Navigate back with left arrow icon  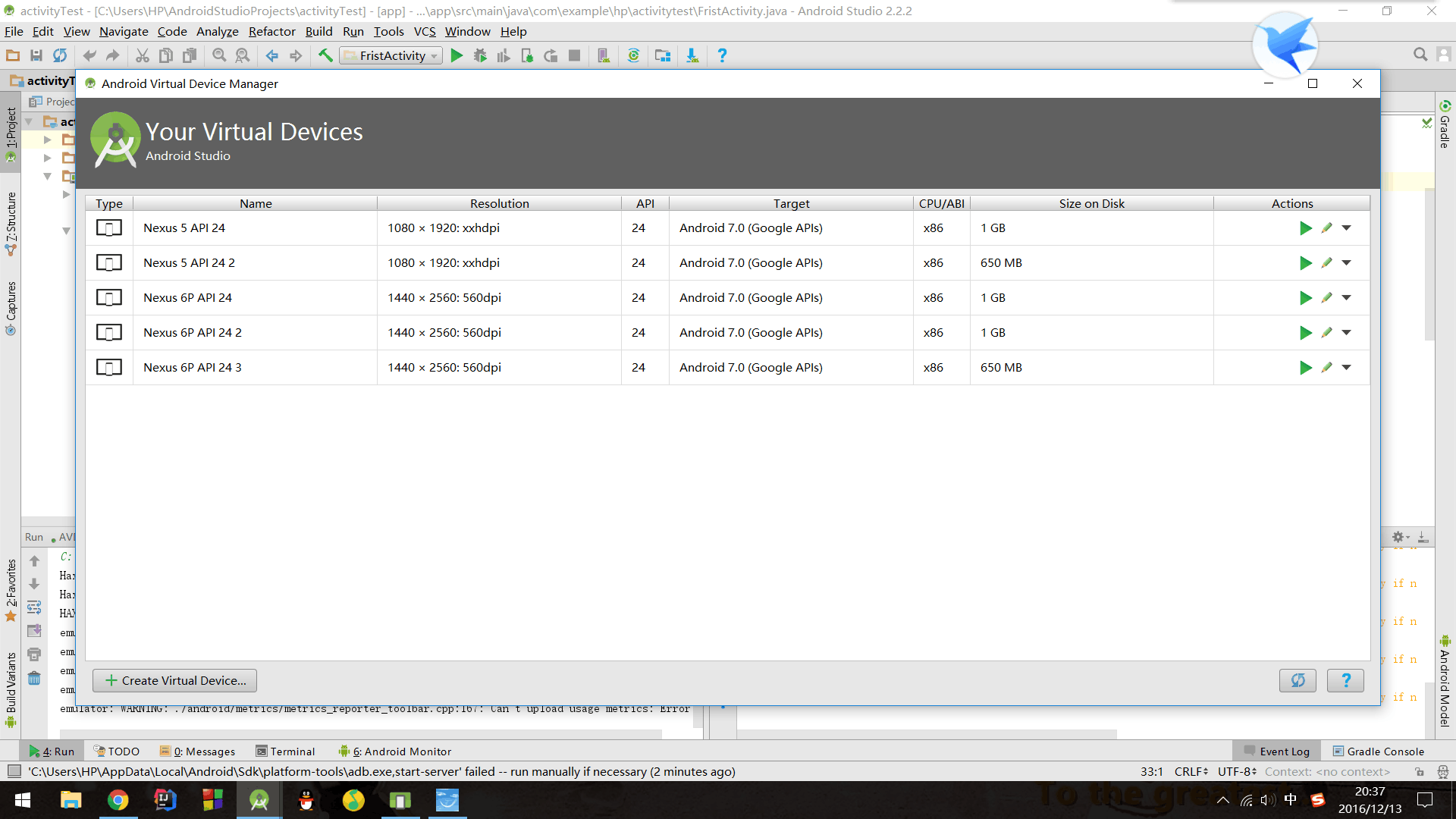pos(271,55)
